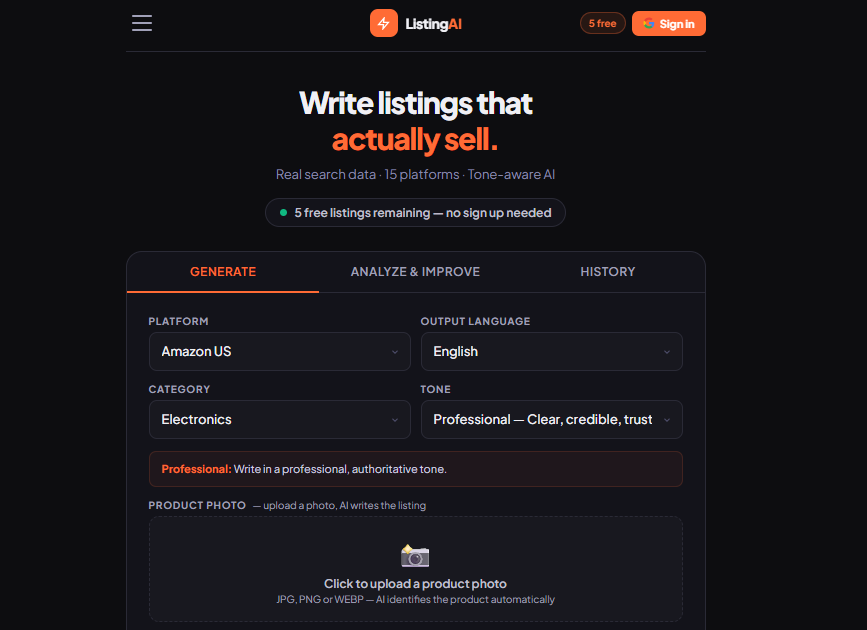Click the camera icon in the upload box

click(415, 556)
